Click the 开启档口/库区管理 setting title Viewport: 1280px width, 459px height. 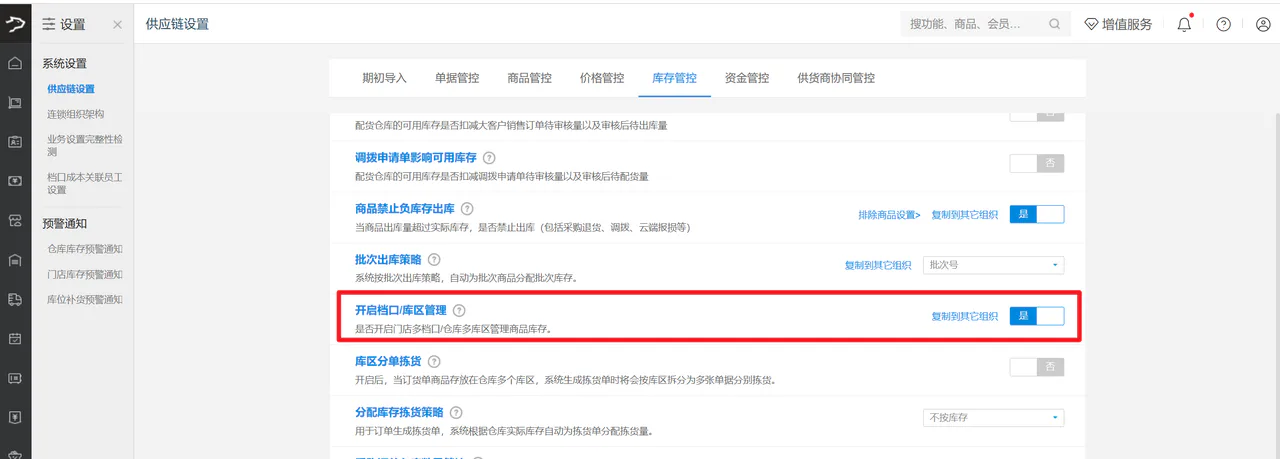tap(401, 311)
